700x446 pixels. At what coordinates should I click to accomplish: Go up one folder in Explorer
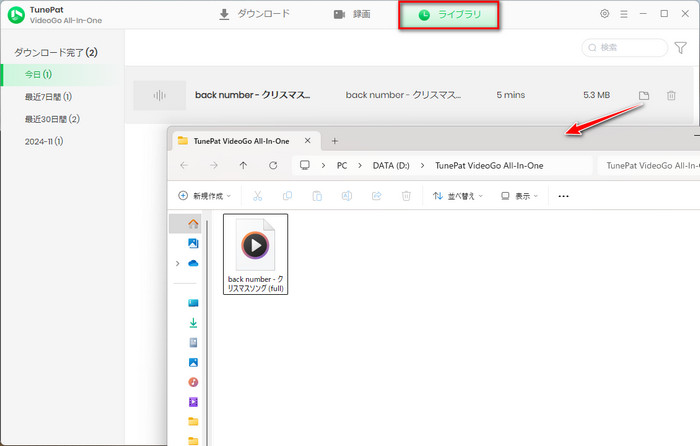pyautogui.click(x=243, y=166)
